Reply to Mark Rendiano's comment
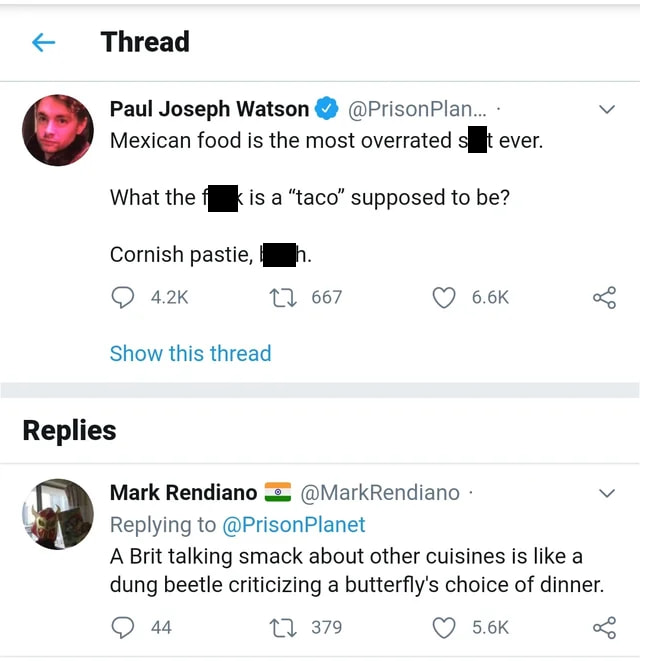651x661 pixels. coord(124,627)
